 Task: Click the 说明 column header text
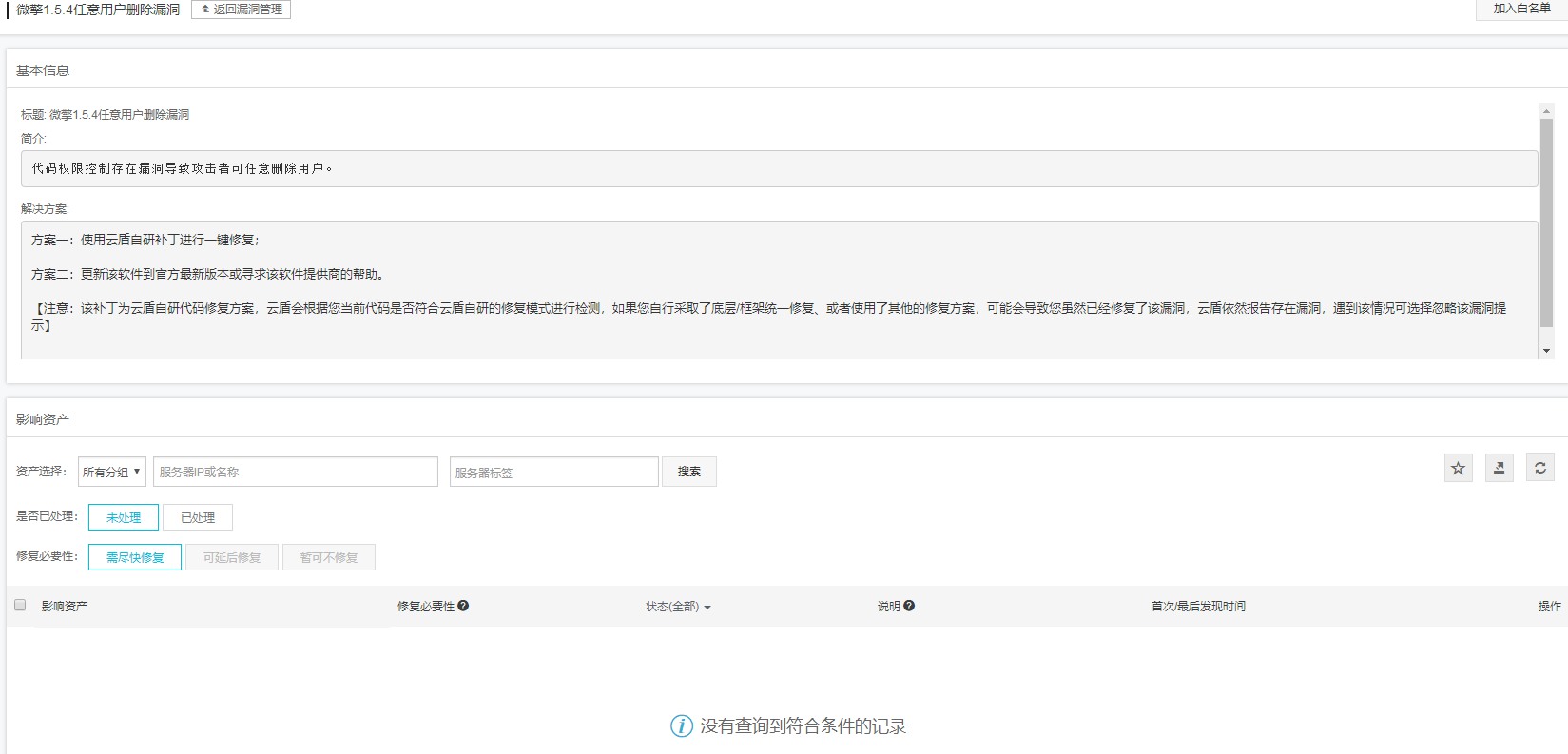pyautogui.click(x=888, y=607)
